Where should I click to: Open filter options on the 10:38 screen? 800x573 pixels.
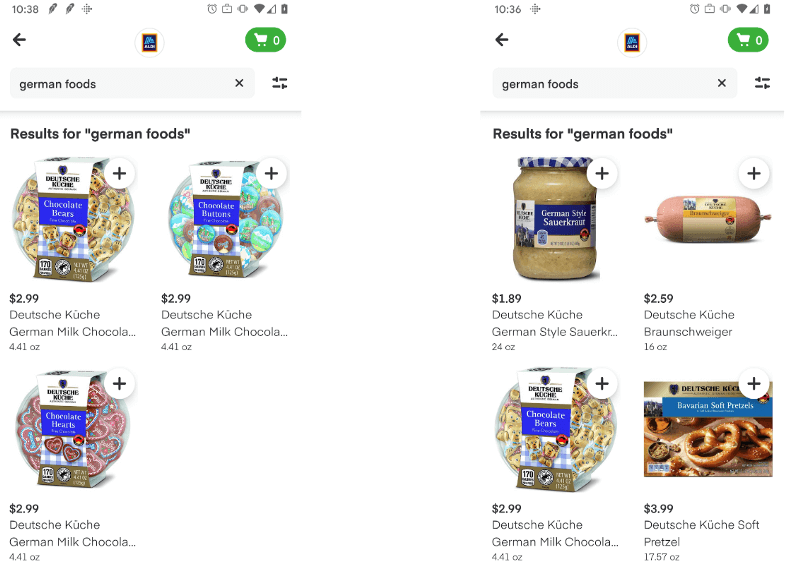[280, 83]
